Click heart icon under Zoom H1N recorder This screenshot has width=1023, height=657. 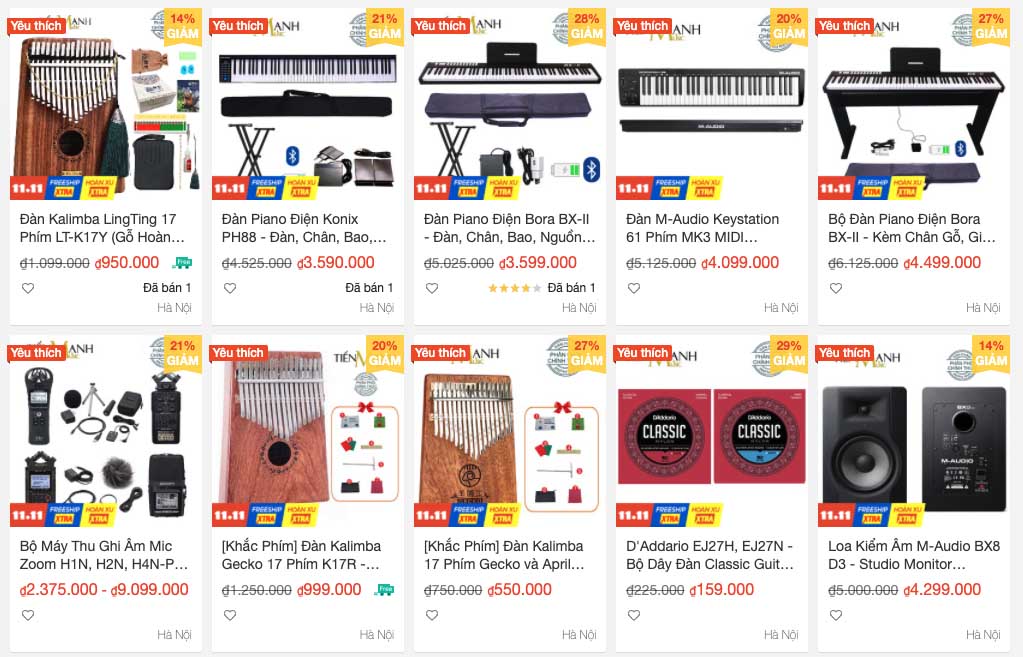click(28, 615)
